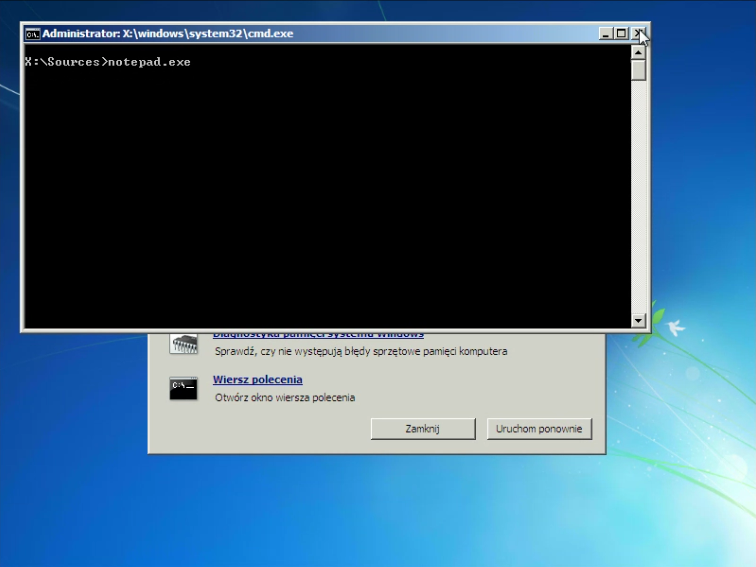Click the empty scrollbar track in console
Image resolution: width=756 pixels, height=567 pixels.
click(x=638, y=198)
